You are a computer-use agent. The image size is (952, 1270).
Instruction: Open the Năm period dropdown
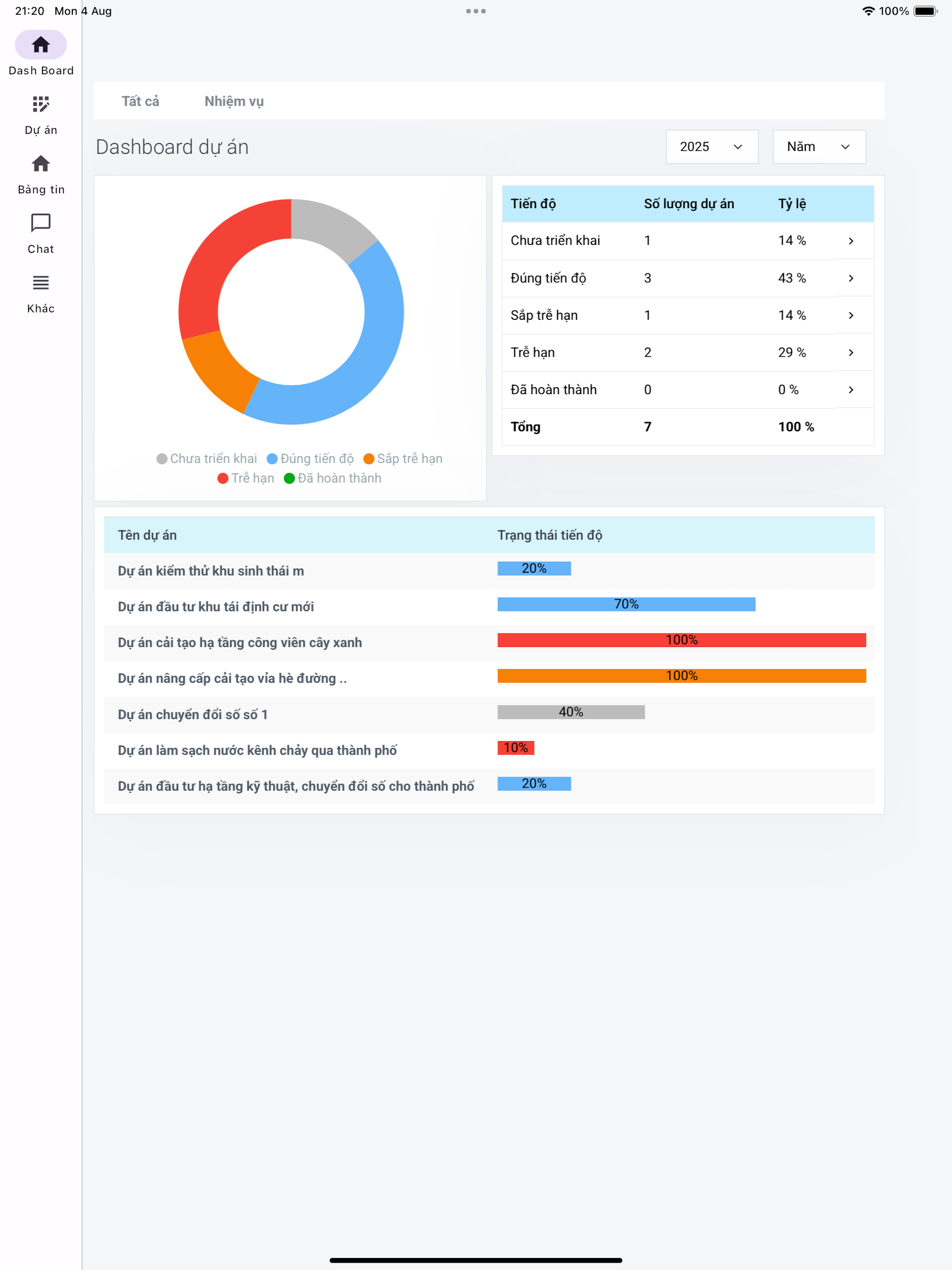coord(819,147)
